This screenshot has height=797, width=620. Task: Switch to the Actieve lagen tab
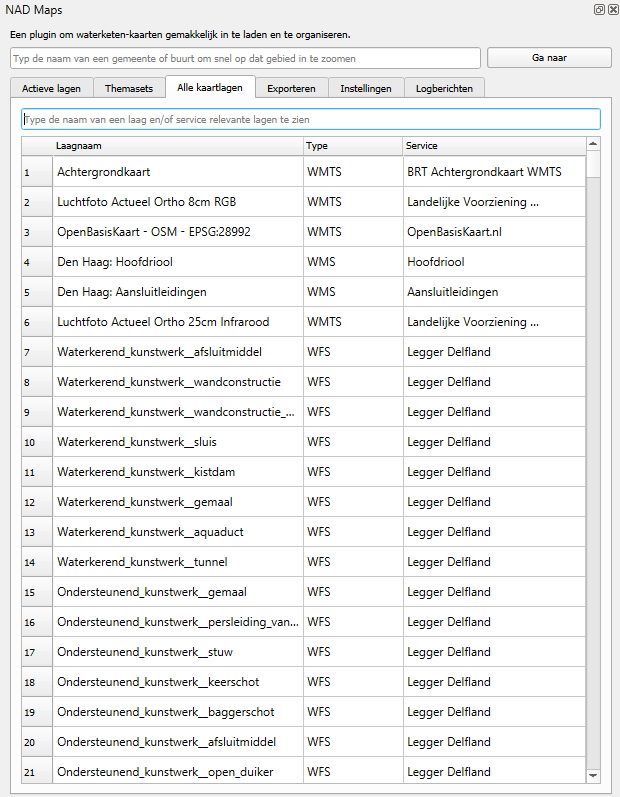[52, 88]
